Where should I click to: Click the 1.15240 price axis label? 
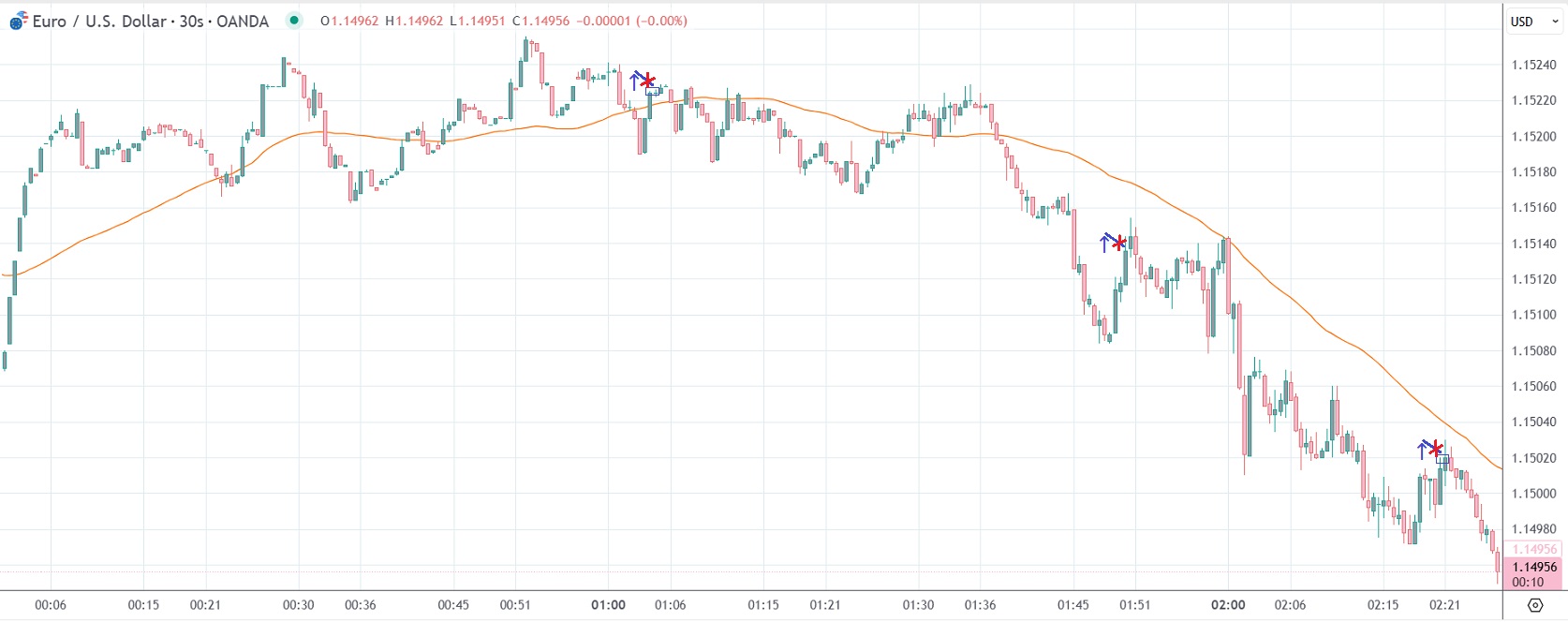tap(1533, 65)
